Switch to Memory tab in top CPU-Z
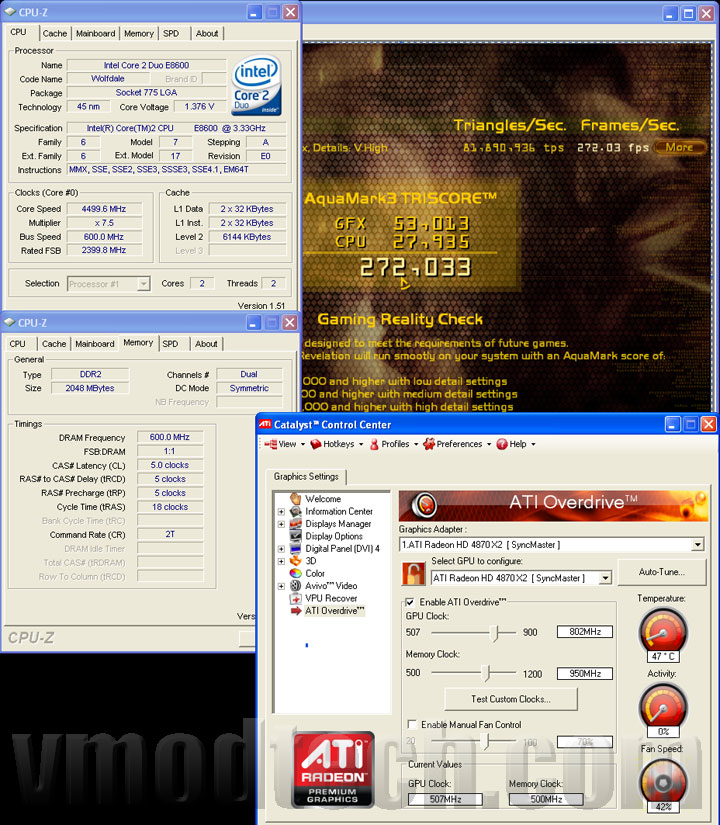Screen dimensions: 720x825 coord(139,34)
